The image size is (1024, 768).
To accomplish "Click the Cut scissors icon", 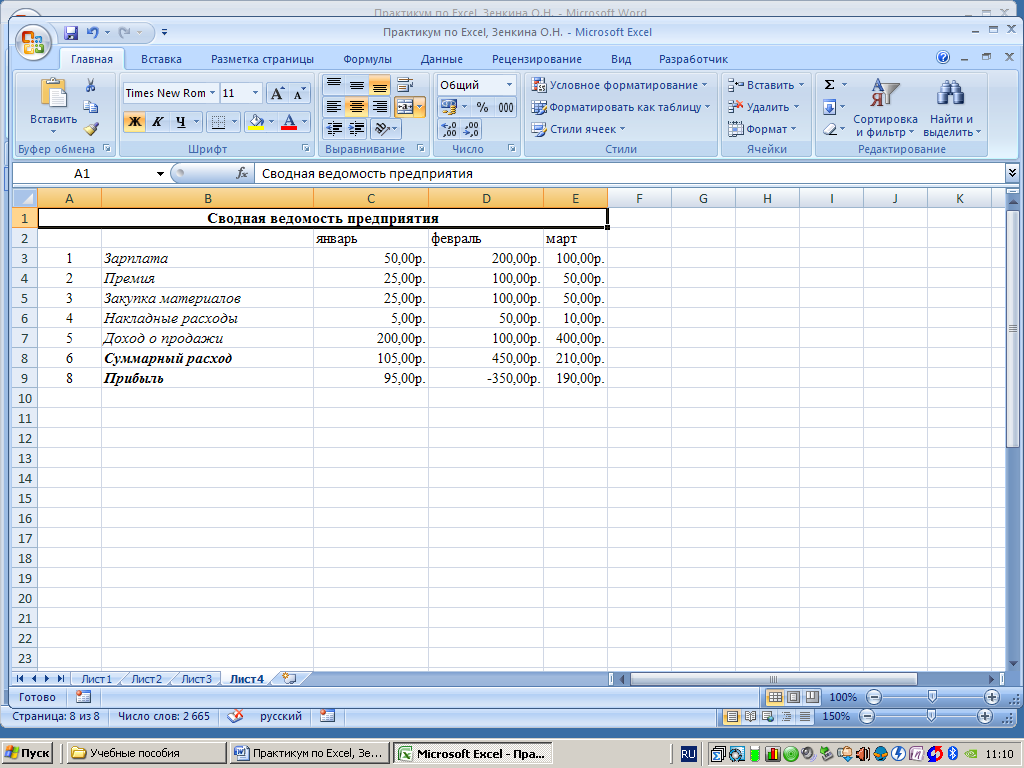I will tap(91, 86).
